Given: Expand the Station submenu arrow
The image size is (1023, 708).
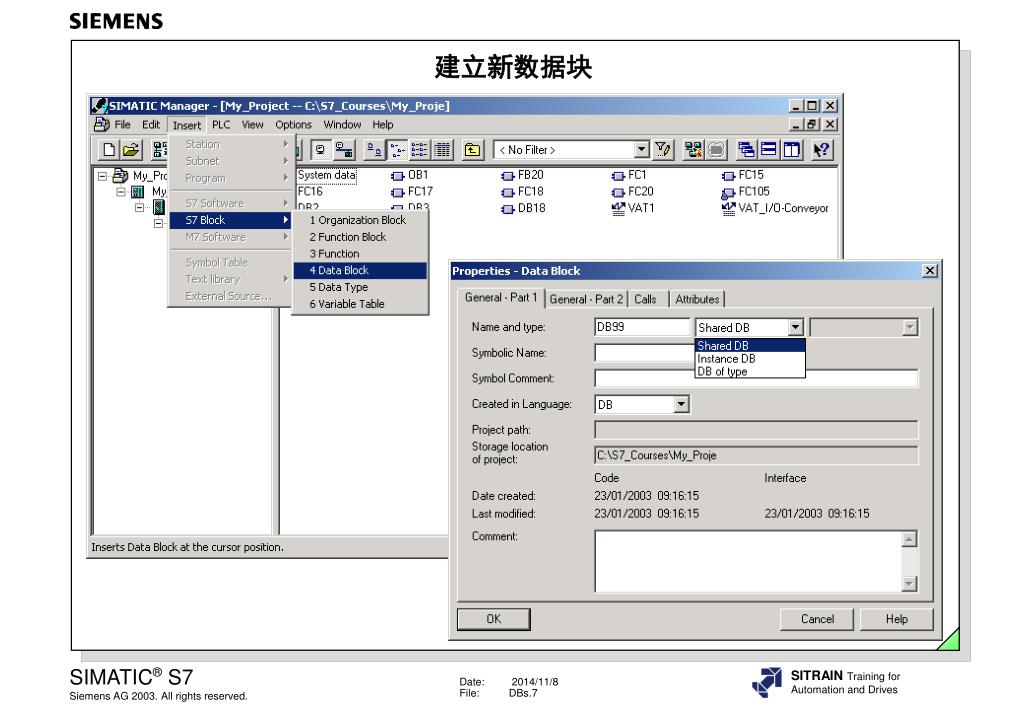Looking at the screenshot, I should [286, 144].
